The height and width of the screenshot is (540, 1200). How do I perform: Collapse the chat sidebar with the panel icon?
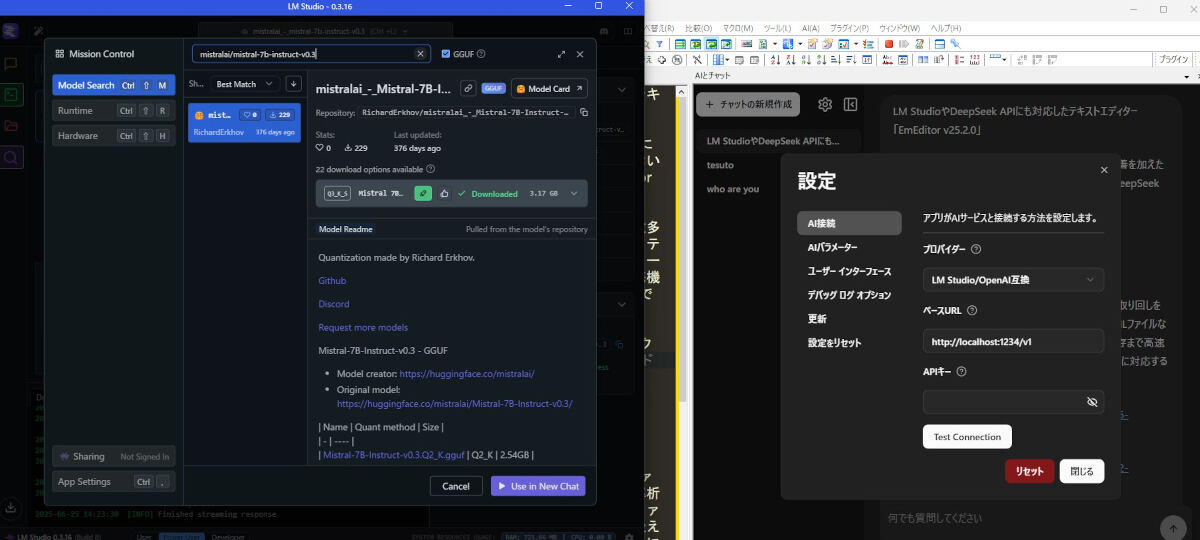pyautogui.click(x=851, y=104)
